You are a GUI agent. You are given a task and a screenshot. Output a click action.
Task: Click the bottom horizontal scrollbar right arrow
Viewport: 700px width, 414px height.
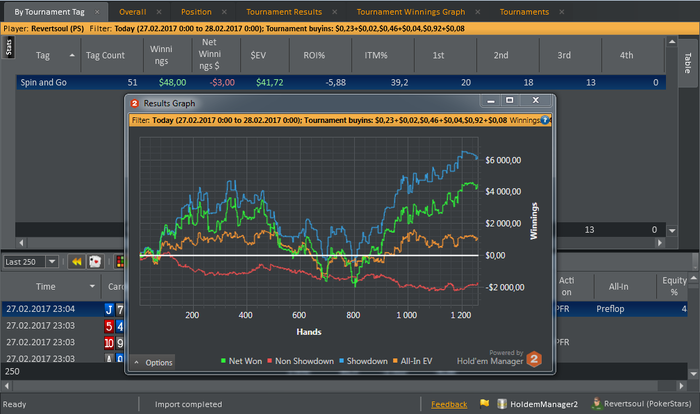pos(681,385)
